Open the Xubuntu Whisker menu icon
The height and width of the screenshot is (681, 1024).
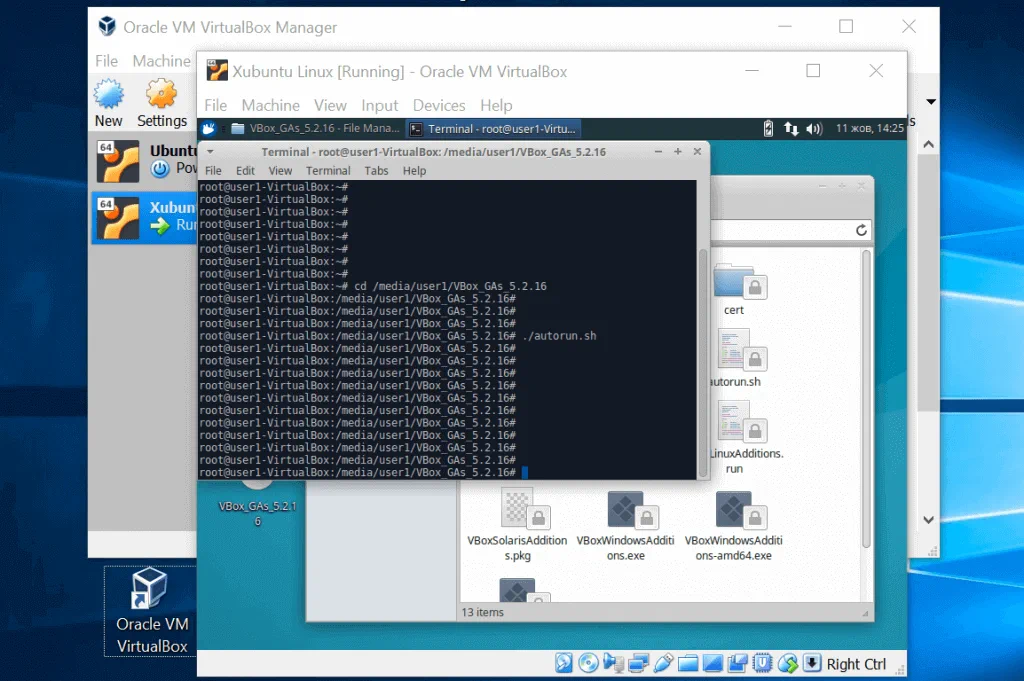[x=209, y=129]
